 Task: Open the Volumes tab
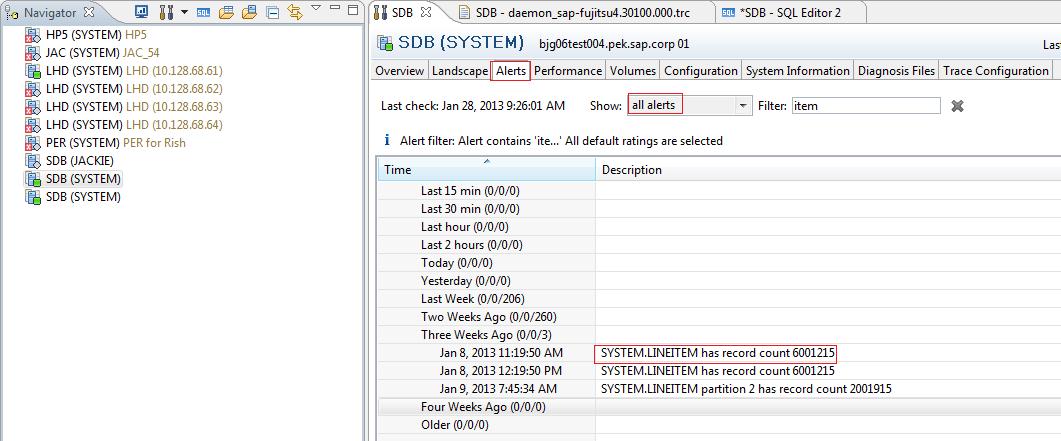pyautogui.click(x=633, y=70)
